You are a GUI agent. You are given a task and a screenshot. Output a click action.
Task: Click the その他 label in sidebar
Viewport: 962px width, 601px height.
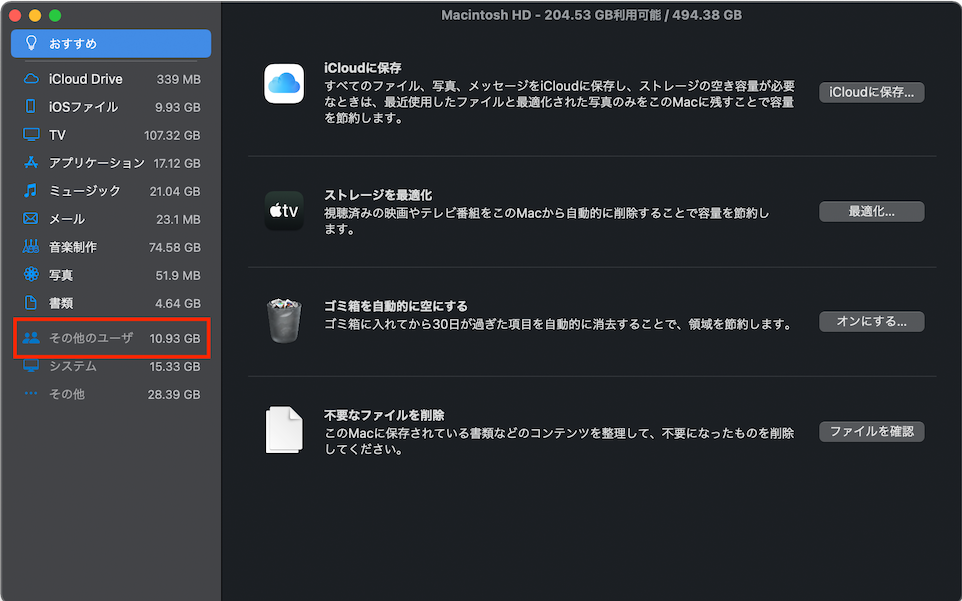(67, 394)
